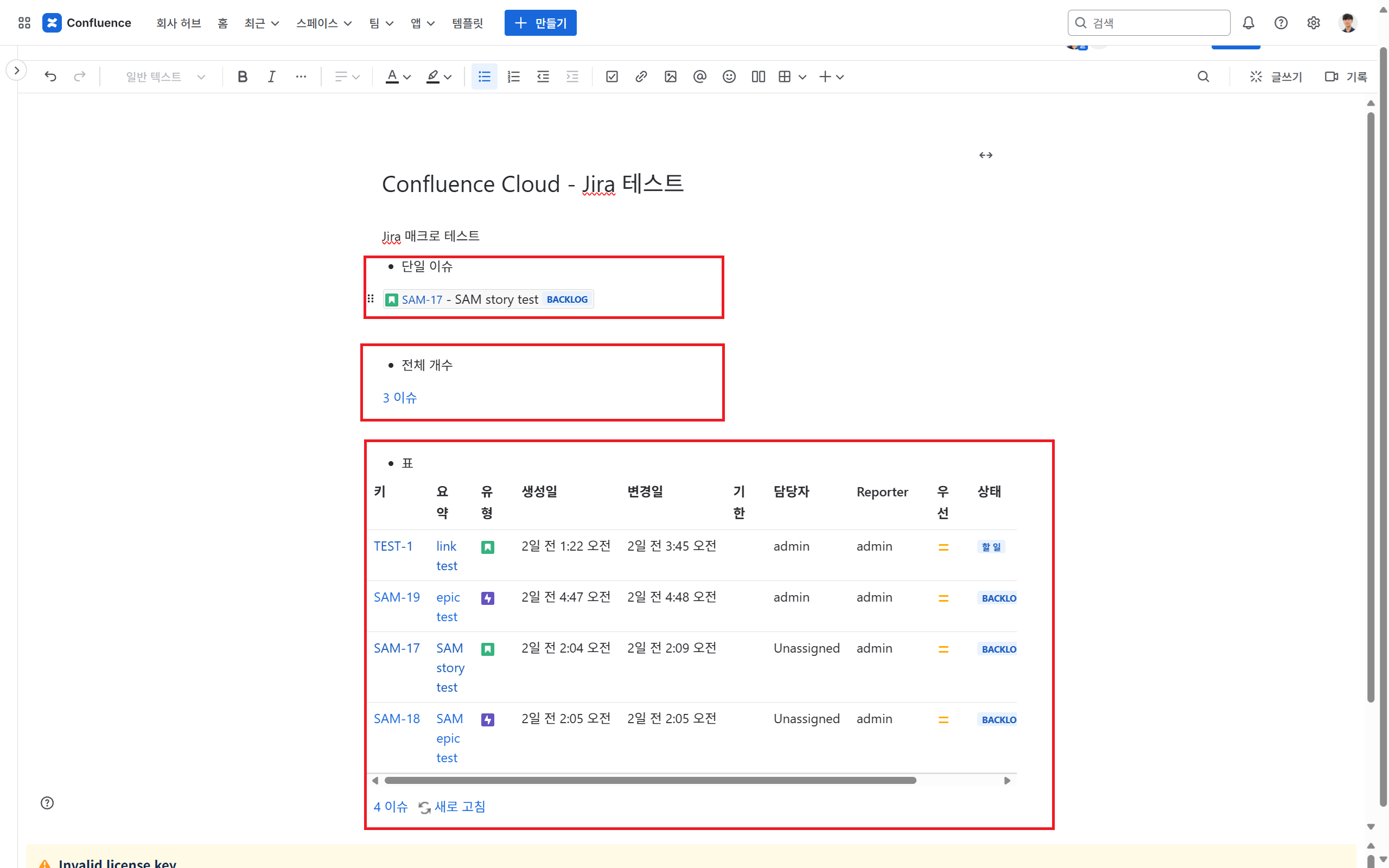Open settings gear

tap(1313, 23)
